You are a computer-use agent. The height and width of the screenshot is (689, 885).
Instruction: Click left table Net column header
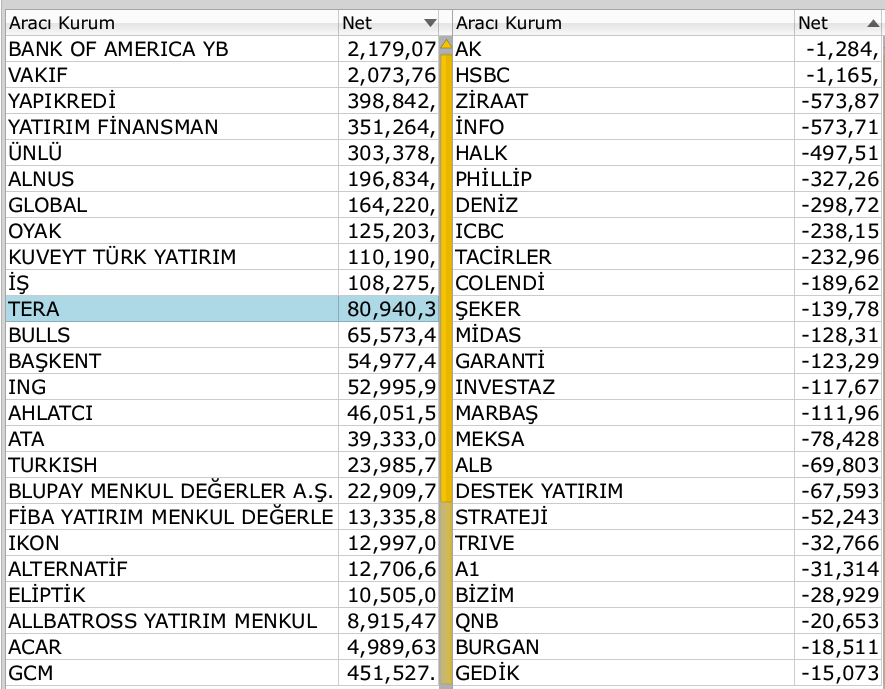click(x=388, y=23)
